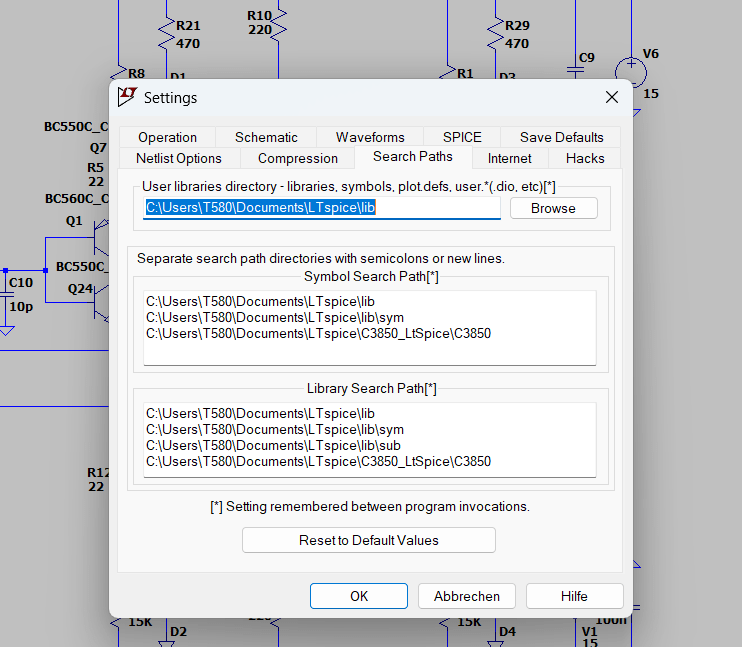Viewport: 742px width, 647px height.
Task: Open the Compression tab
Action: (298, 158)
